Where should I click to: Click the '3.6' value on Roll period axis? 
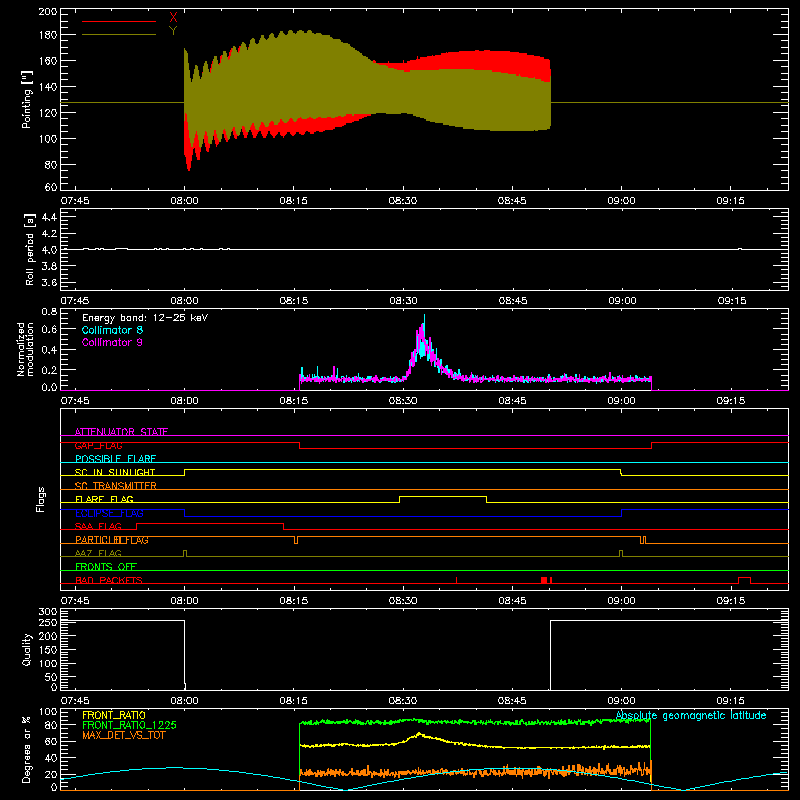pyautogui.click(x=49, y=282)
